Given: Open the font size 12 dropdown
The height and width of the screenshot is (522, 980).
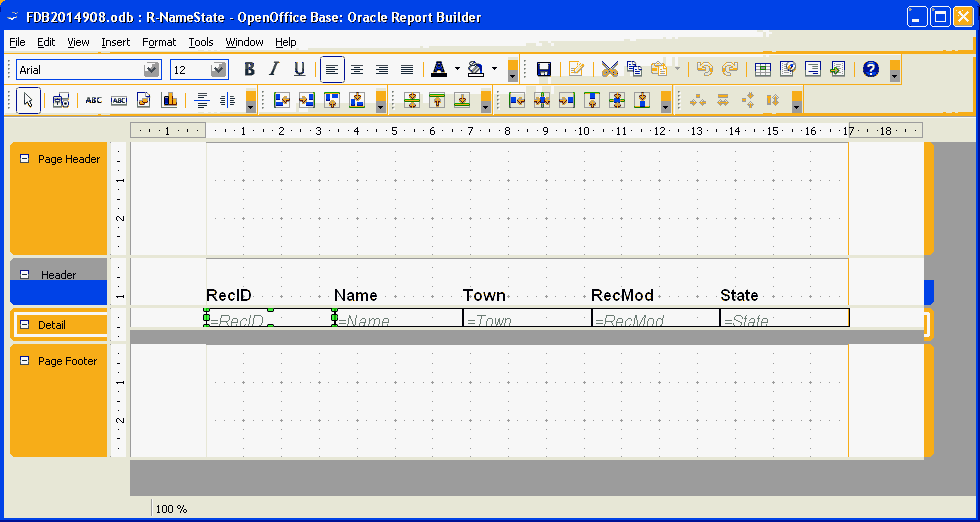Looking at the screenshot, I should tap(219, 69).
